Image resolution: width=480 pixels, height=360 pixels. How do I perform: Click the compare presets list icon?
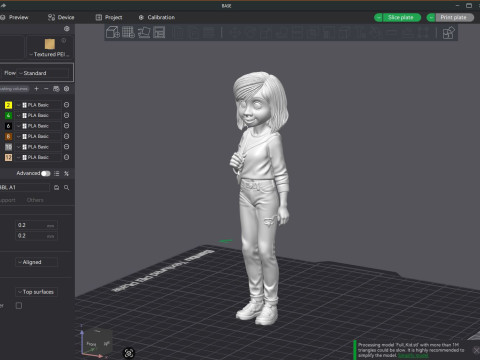pos(57,173)
